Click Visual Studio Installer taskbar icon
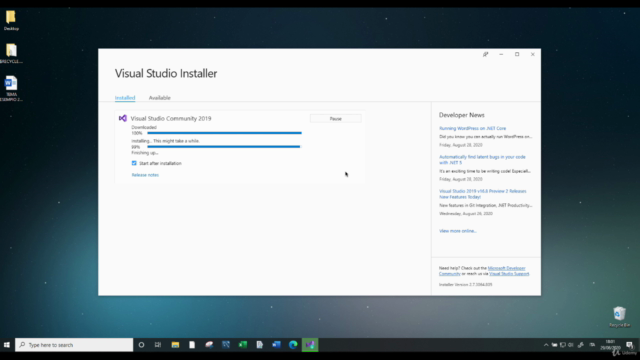The height and width of the screenshot is (360, 640). click(x=310, y=345)
